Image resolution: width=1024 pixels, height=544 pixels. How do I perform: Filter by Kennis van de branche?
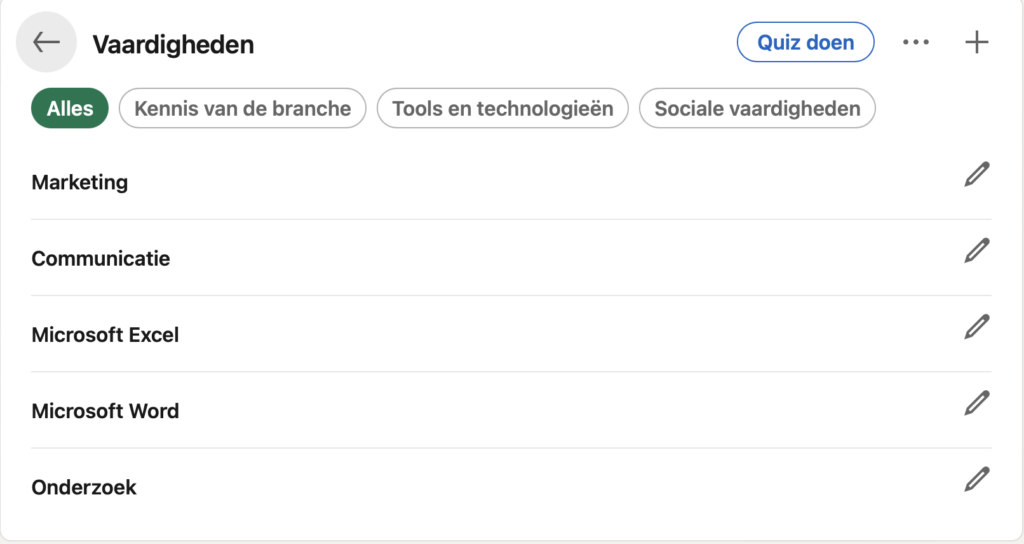point(242,108)
